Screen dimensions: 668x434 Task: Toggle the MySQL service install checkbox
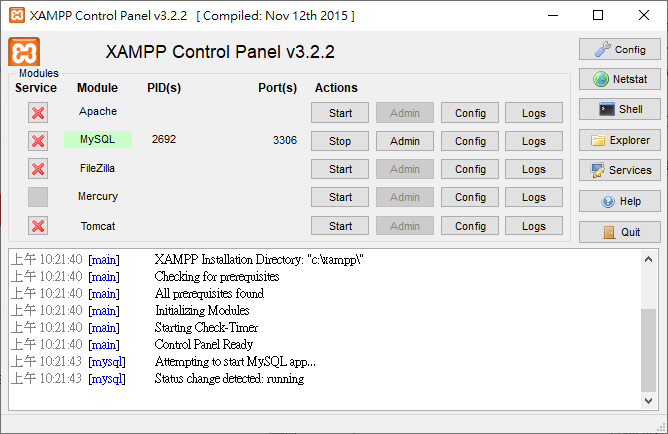click(x=38, y=141)
